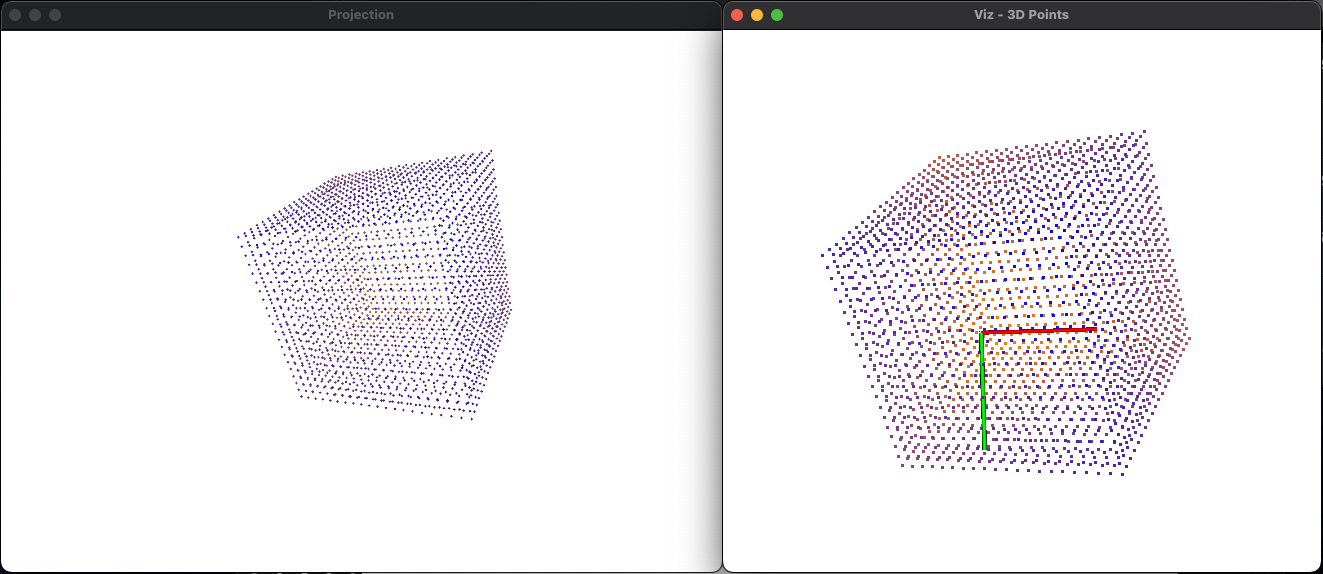Screen dimensions: 1323x574
Task: Click the right end of the red axis
Action: tap(1094, 328)
